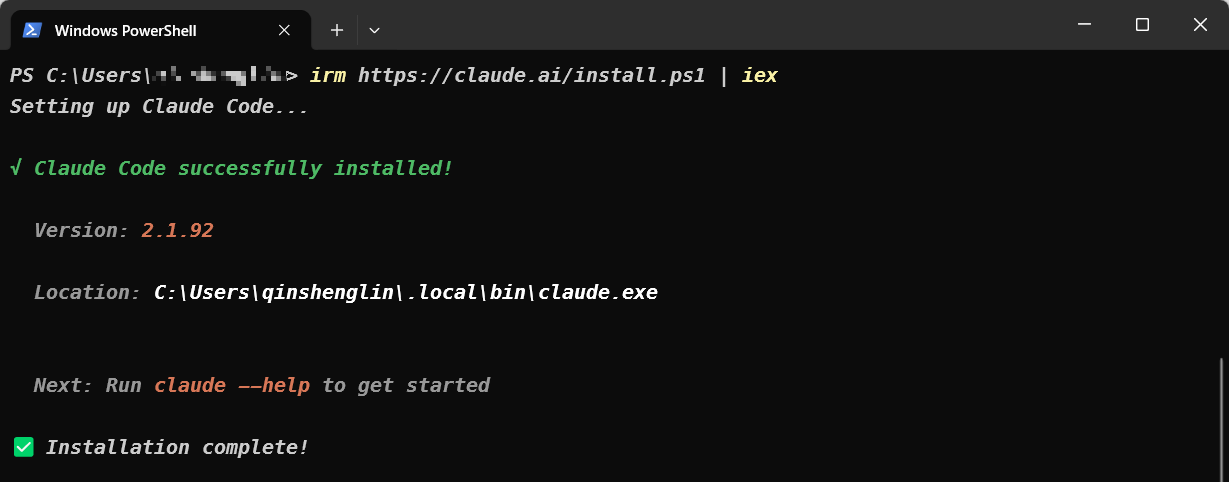Minimize the terminal window
This screenshot has height=482, width=1229.
[x=1083, y=24]
